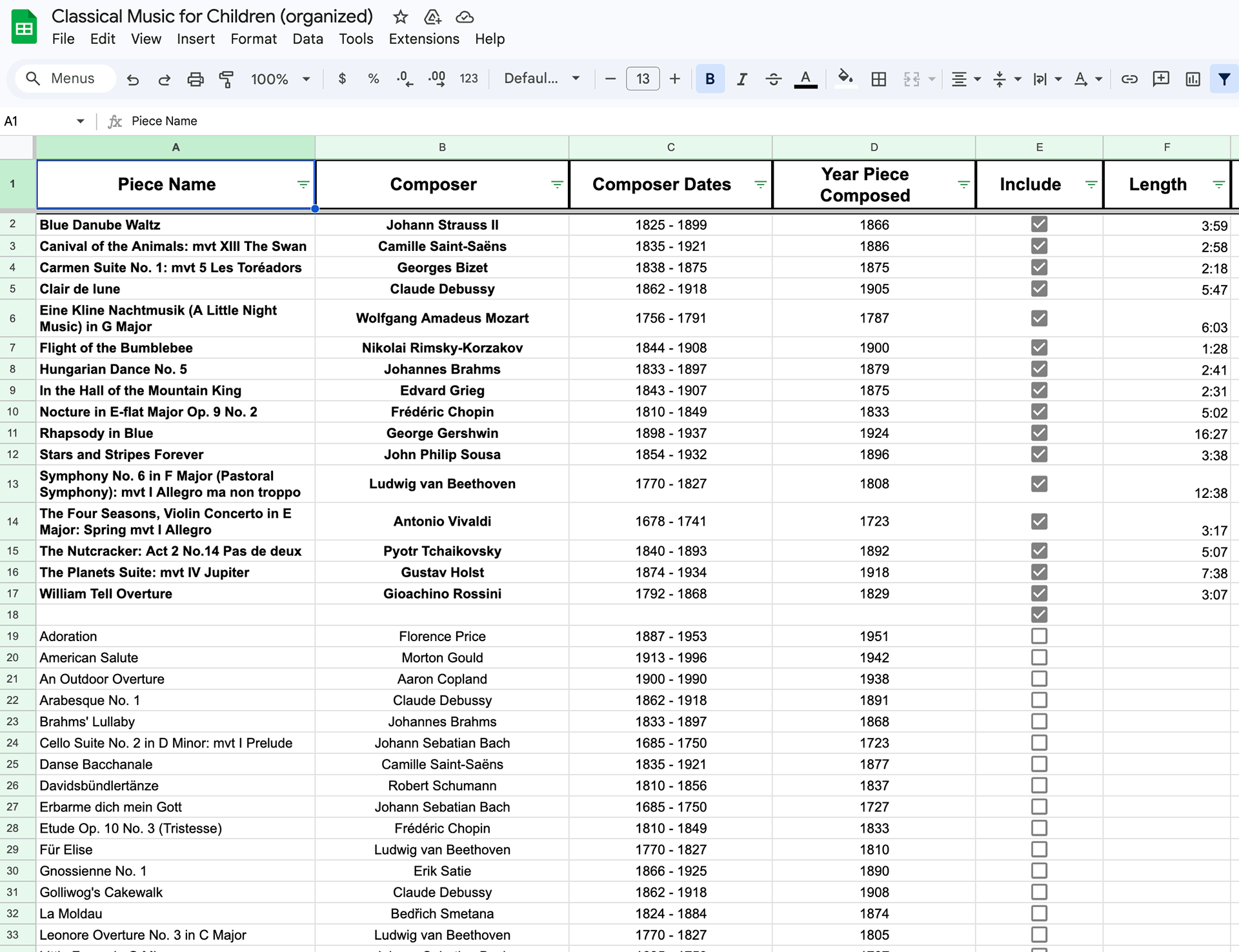Screen dimensions: 1239x952
Task: Click the Print icon
Action: [x=195, y=79]
